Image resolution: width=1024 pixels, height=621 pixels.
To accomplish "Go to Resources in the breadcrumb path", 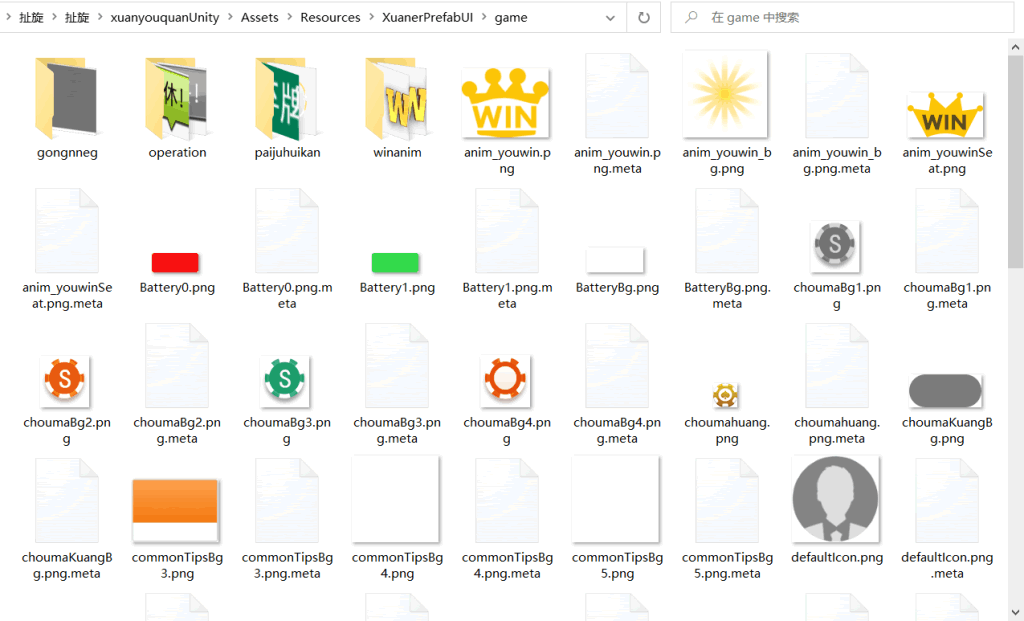I will point(330,18).
